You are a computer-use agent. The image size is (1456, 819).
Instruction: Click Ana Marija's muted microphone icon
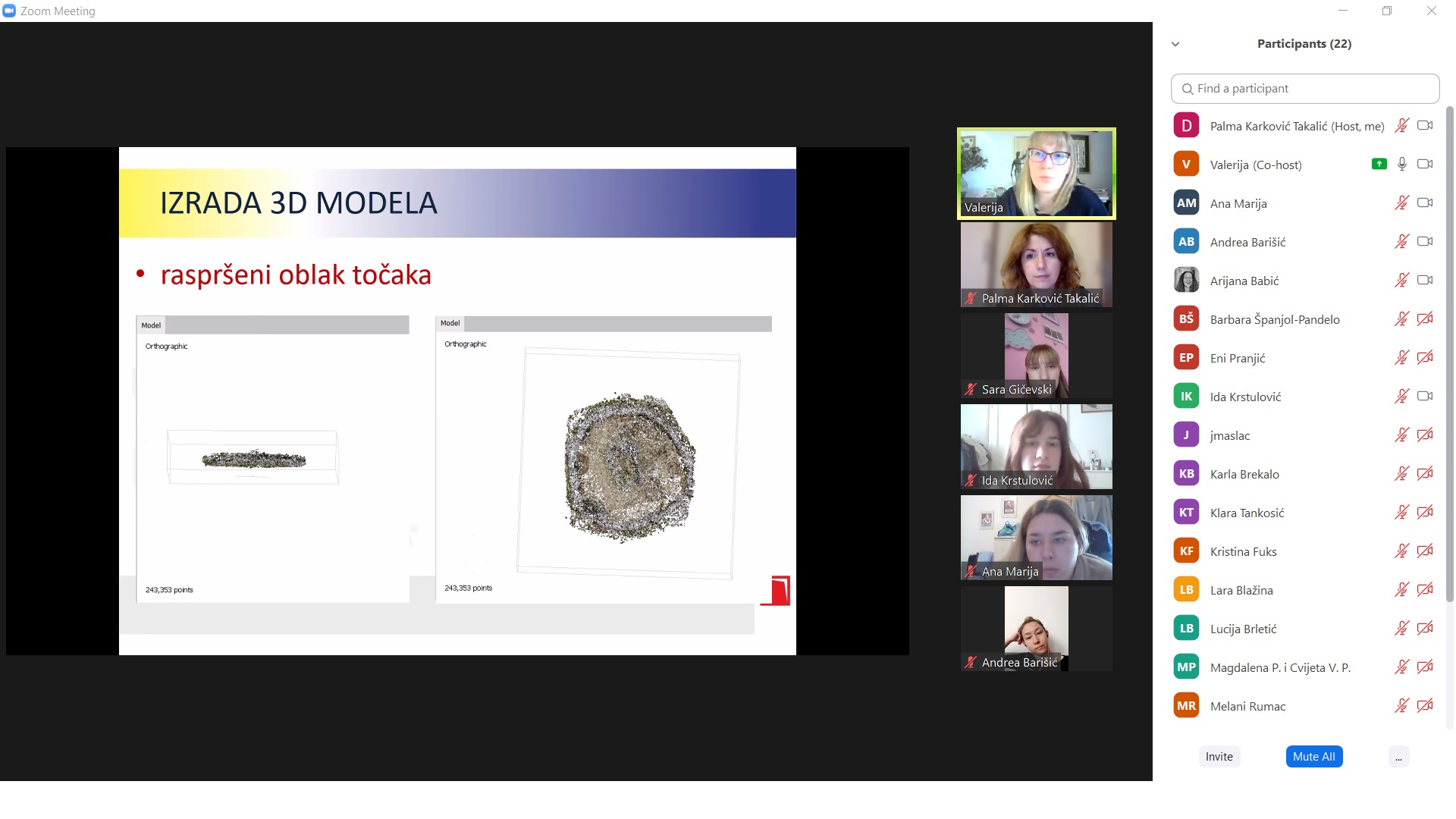point(1401,202)
